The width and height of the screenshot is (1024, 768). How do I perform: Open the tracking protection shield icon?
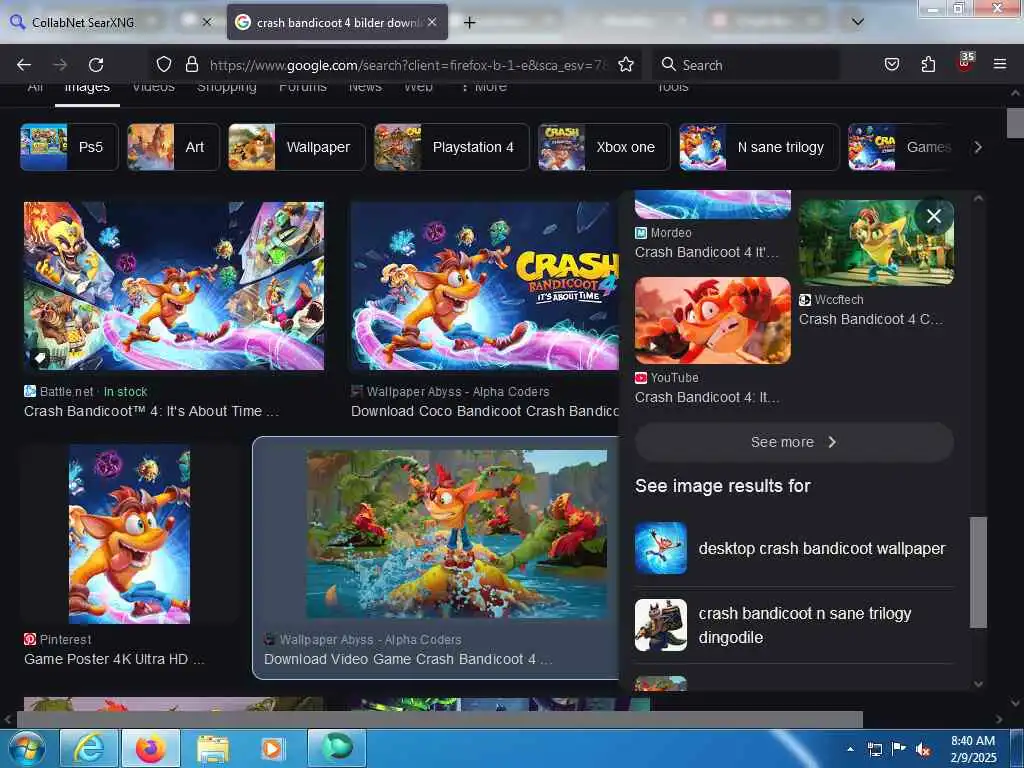(164, 64)
